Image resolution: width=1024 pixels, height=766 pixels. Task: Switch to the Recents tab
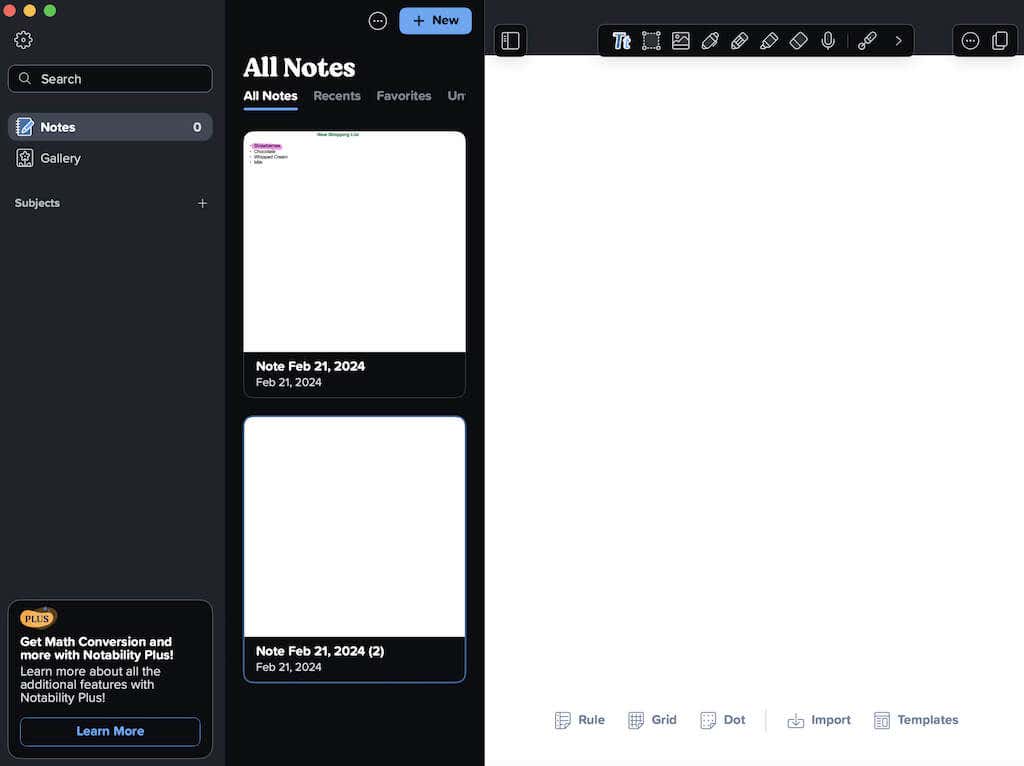pos(337,95)
